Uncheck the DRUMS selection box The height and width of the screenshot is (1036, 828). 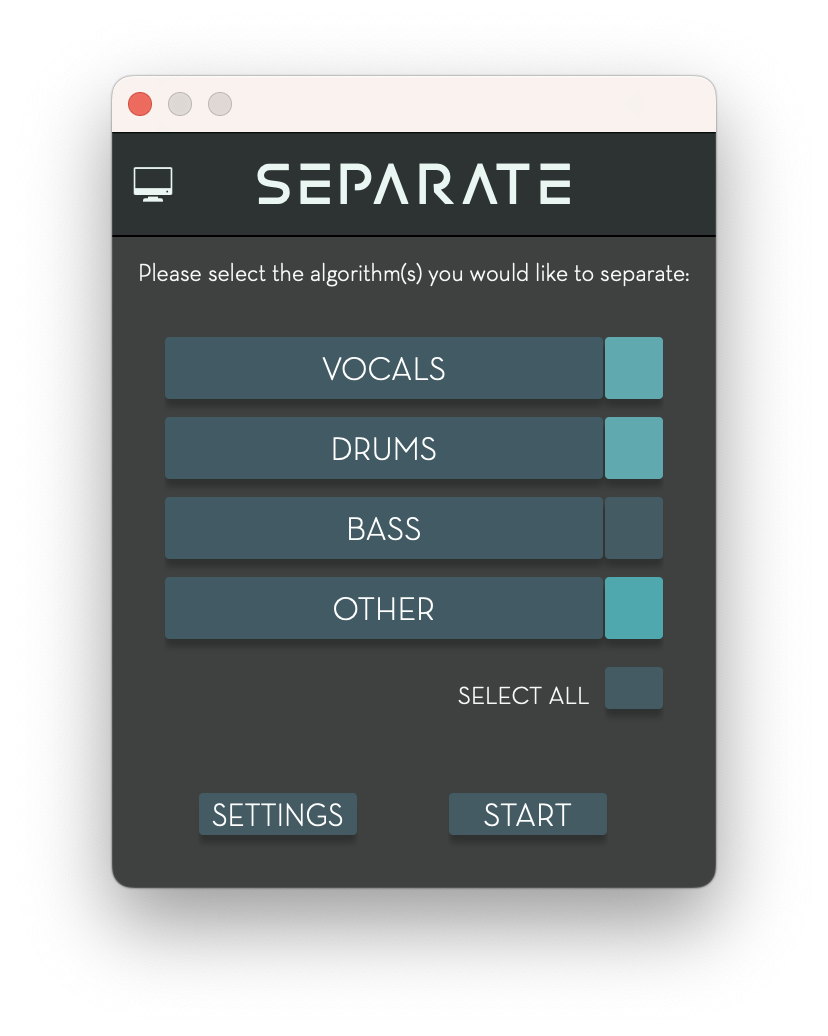pyautogui.click(x=634, y=448)
